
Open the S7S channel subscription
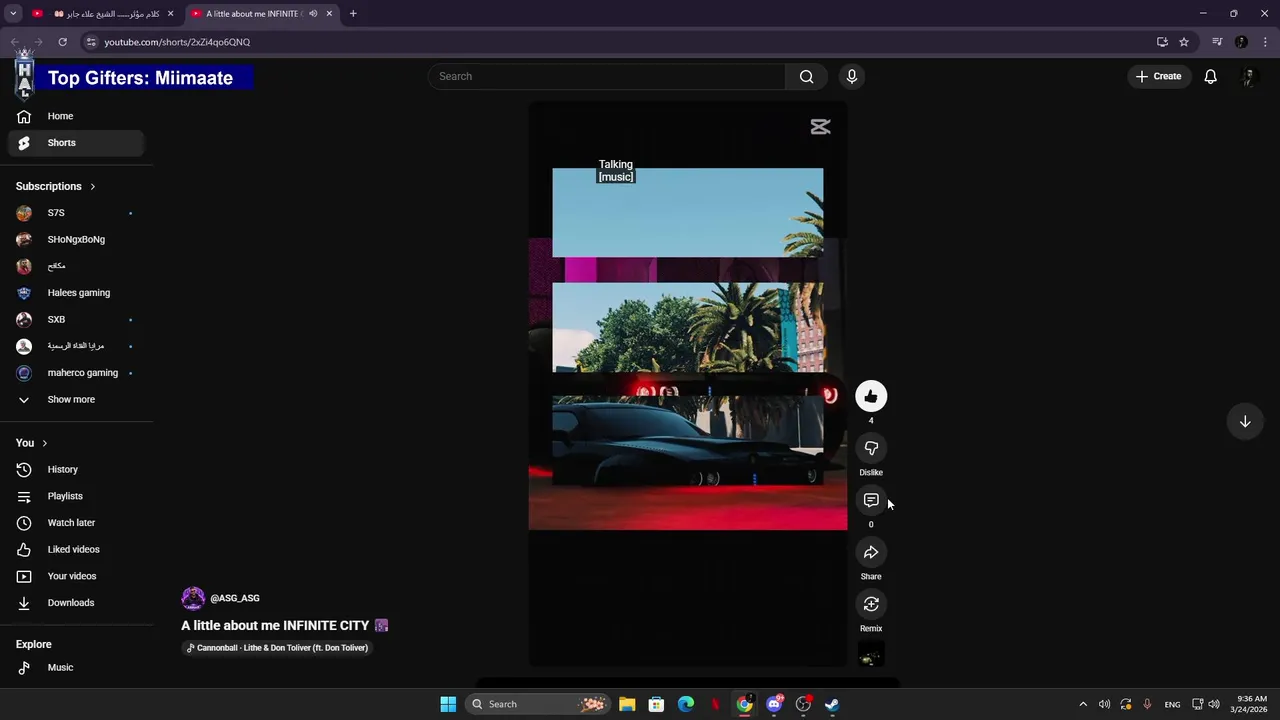pyautogui.click(x=76, y=213)
